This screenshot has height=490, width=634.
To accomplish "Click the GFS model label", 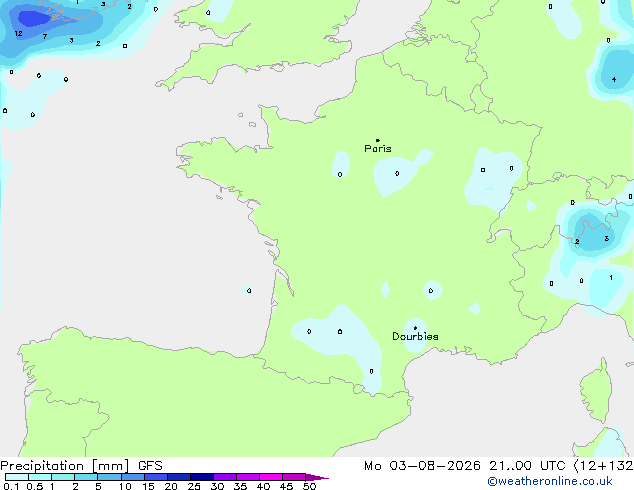I will 150,466.
